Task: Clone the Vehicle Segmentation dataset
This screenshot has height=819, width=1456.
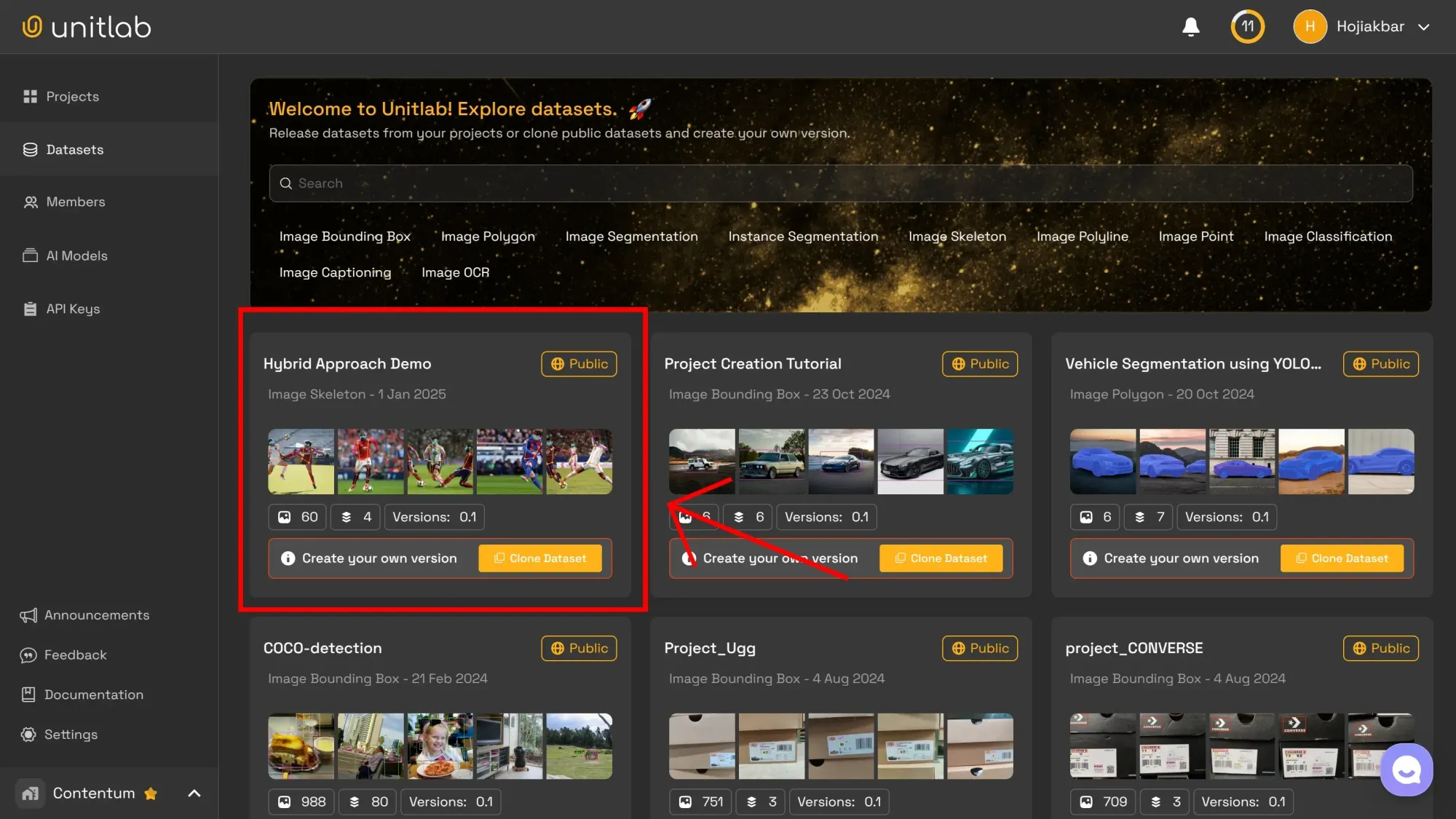Action: click(1341, 558)
